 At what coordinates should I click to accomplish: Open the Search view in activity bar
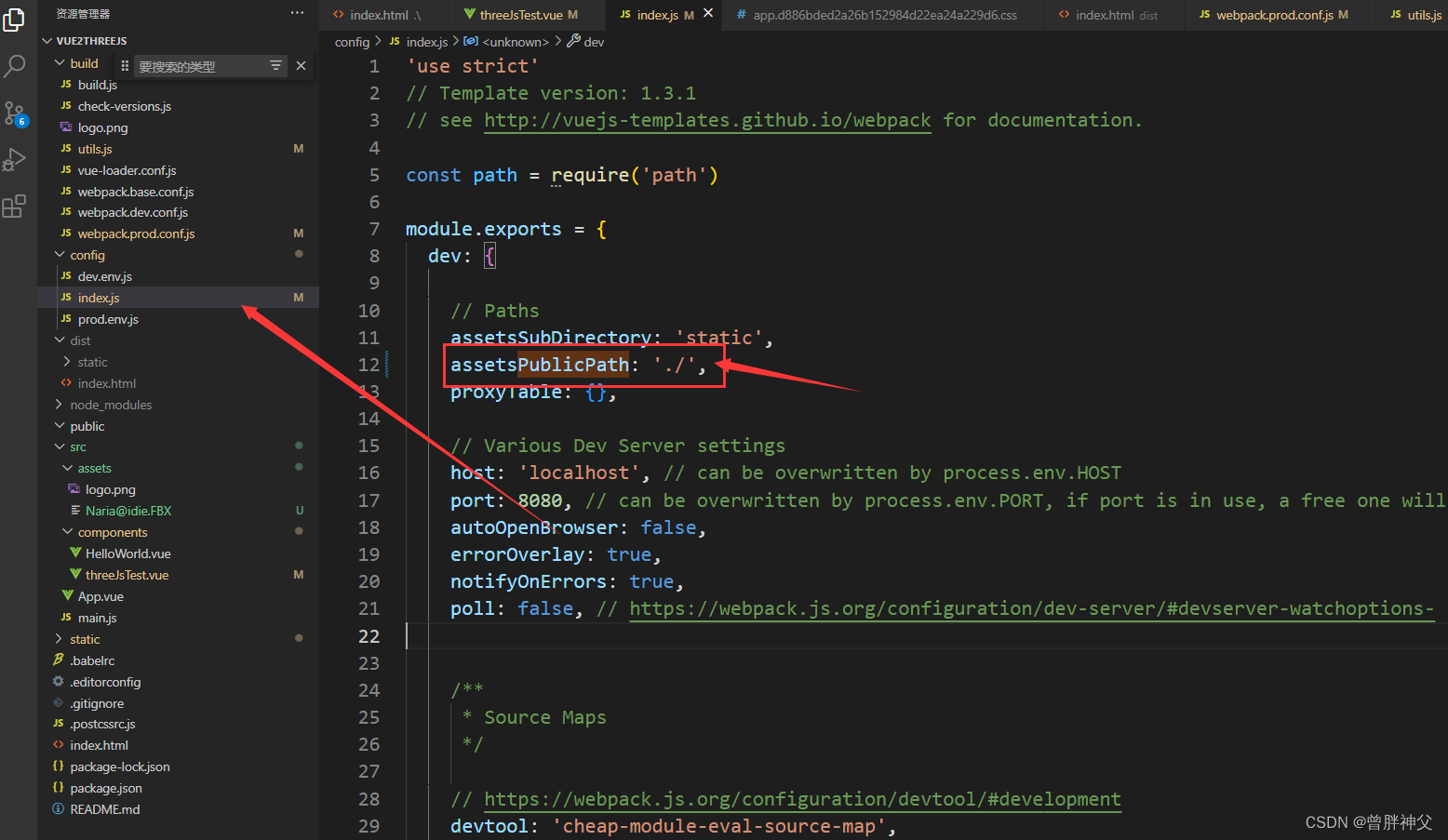click(14, 66)
